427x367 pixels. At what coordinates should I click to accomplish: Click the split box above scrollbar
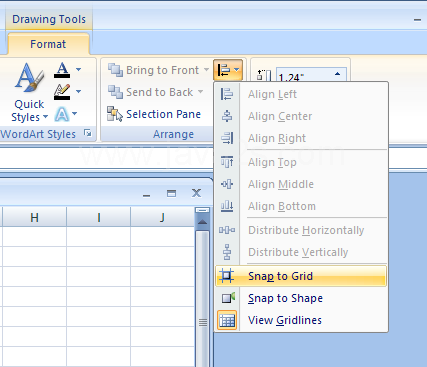pos(202,210)
